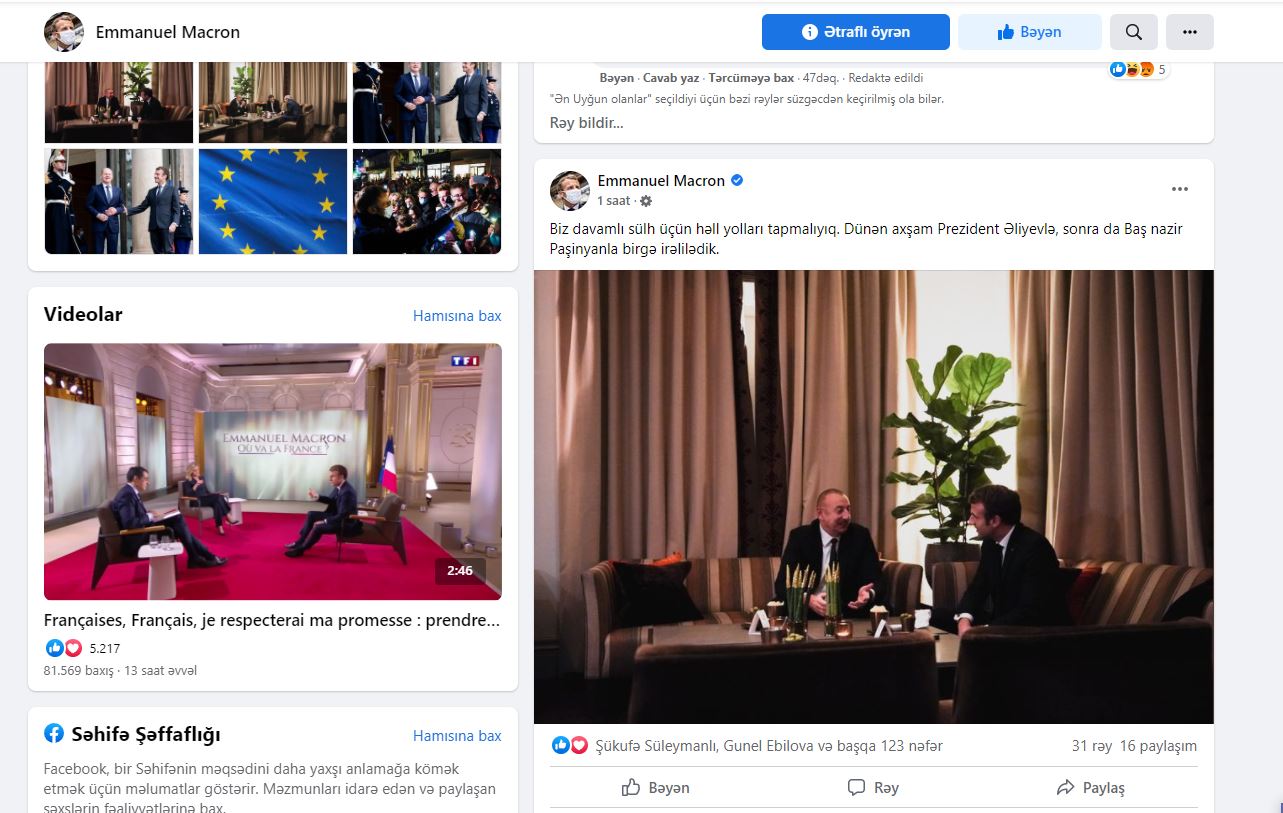Screen dimensions: 1283x813
Task: Open the EU flag photo thumbnail
Action: point(273,201)
